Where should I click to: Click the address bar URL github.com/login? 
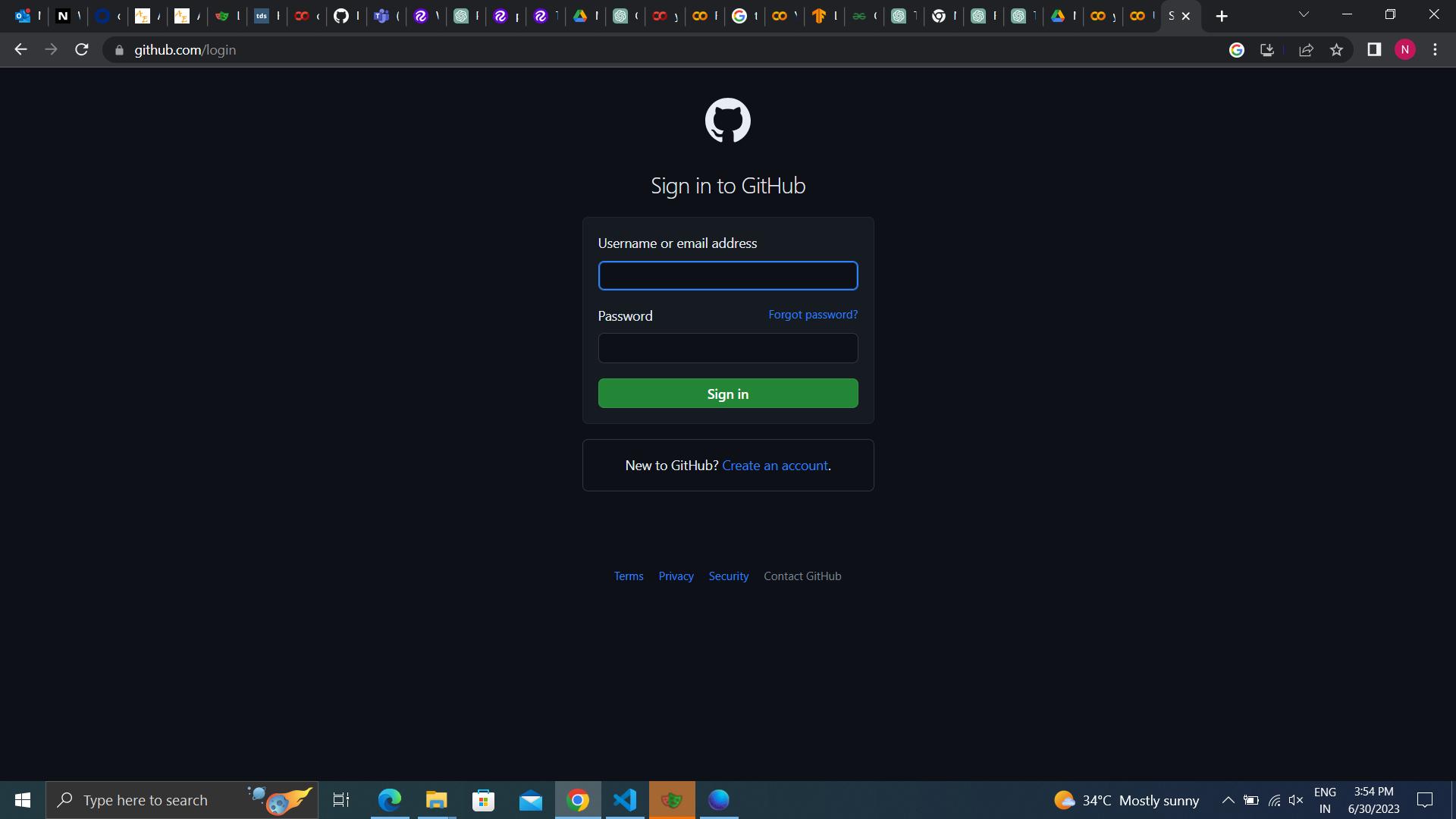(x=185, y=50)
